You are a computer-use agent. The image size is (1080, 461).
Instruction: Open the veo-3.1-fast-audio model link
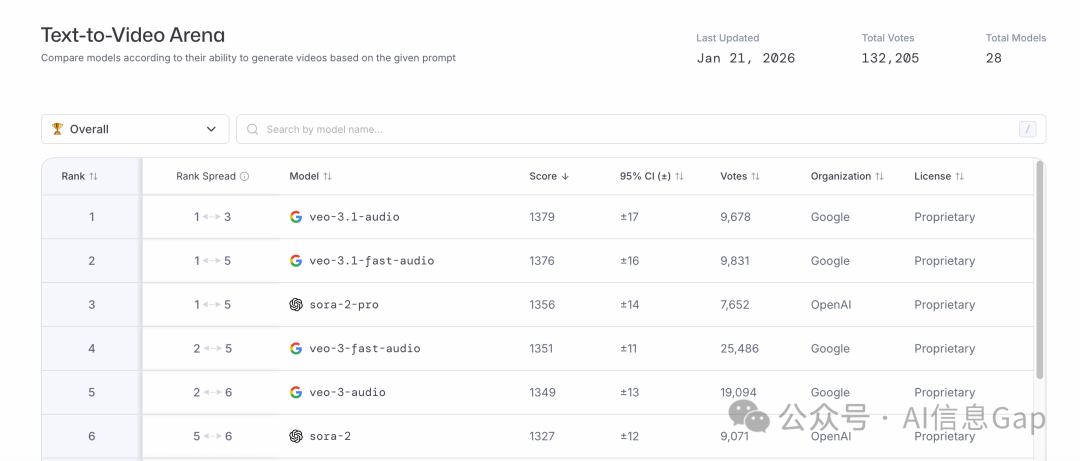pos(371,261)
